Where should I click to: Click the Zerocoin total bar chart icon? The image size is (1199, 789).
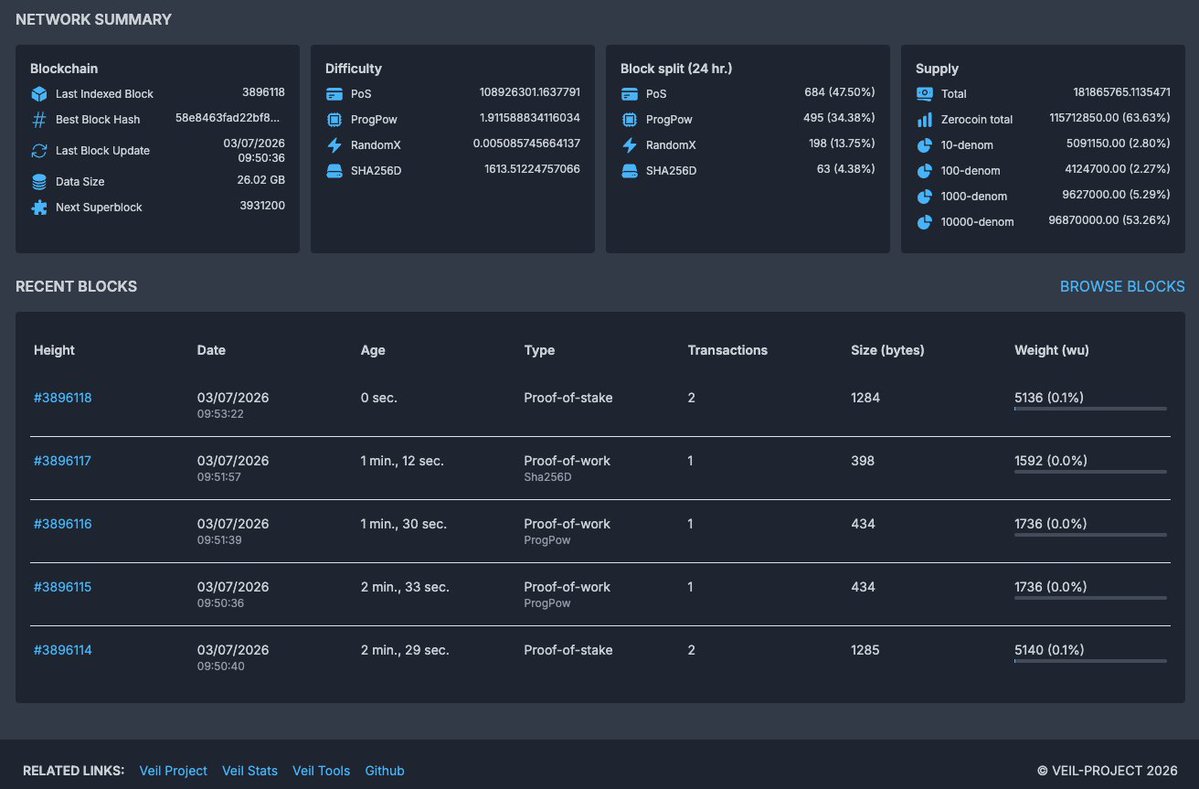[924, 120]
